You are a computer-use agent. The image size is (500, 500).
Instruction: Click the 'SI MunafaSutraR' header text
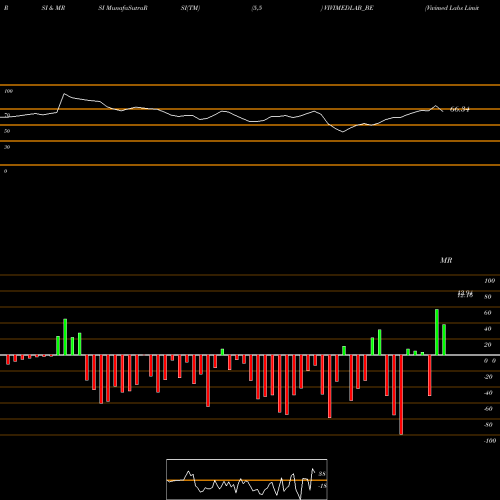coord(123,8)
